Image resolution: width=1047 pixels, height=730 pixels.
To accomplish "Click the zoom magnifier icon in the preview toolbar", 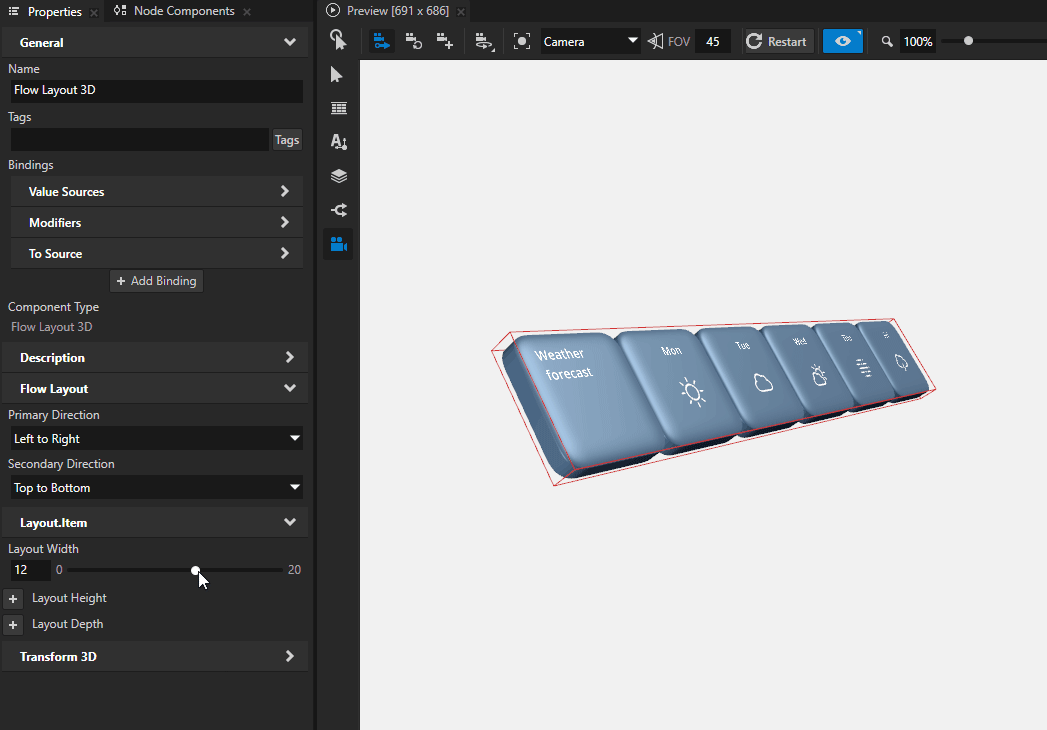I will pos(886,41).
